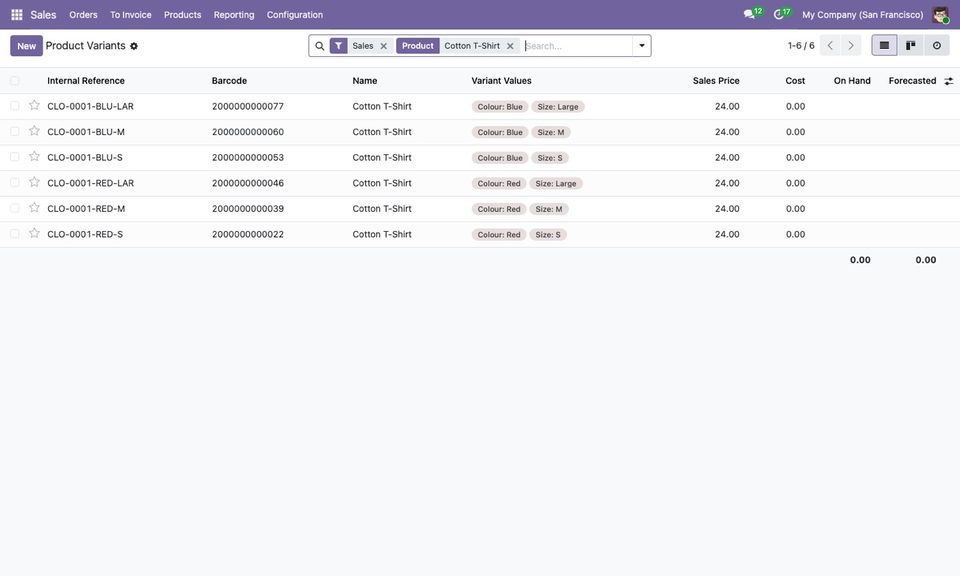Click the 1-6 / 6 pager counter
The height and width of the screenshot is (576, 960).
click(801, 46)
